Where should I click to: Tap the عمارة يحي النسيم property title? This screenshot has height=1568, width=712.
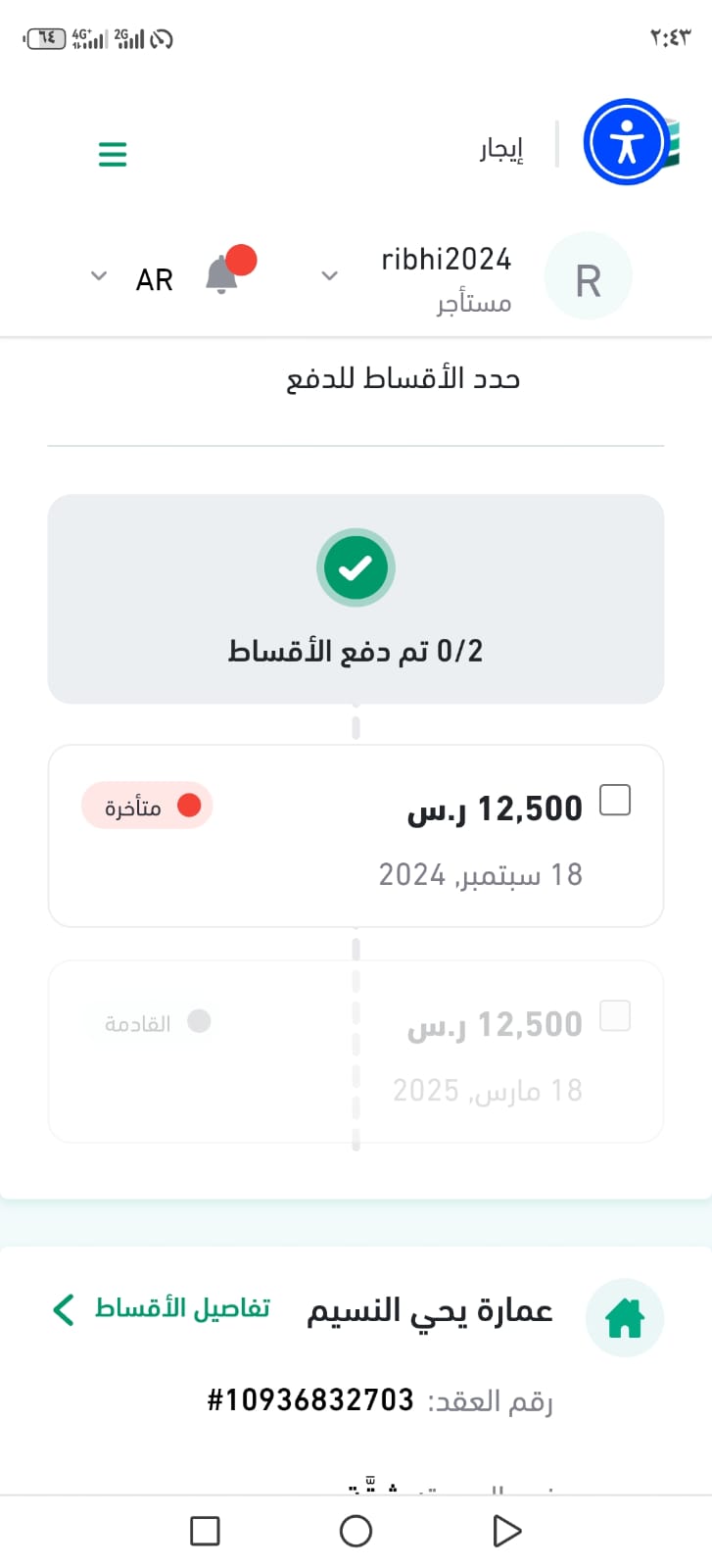pos(430,1310)
